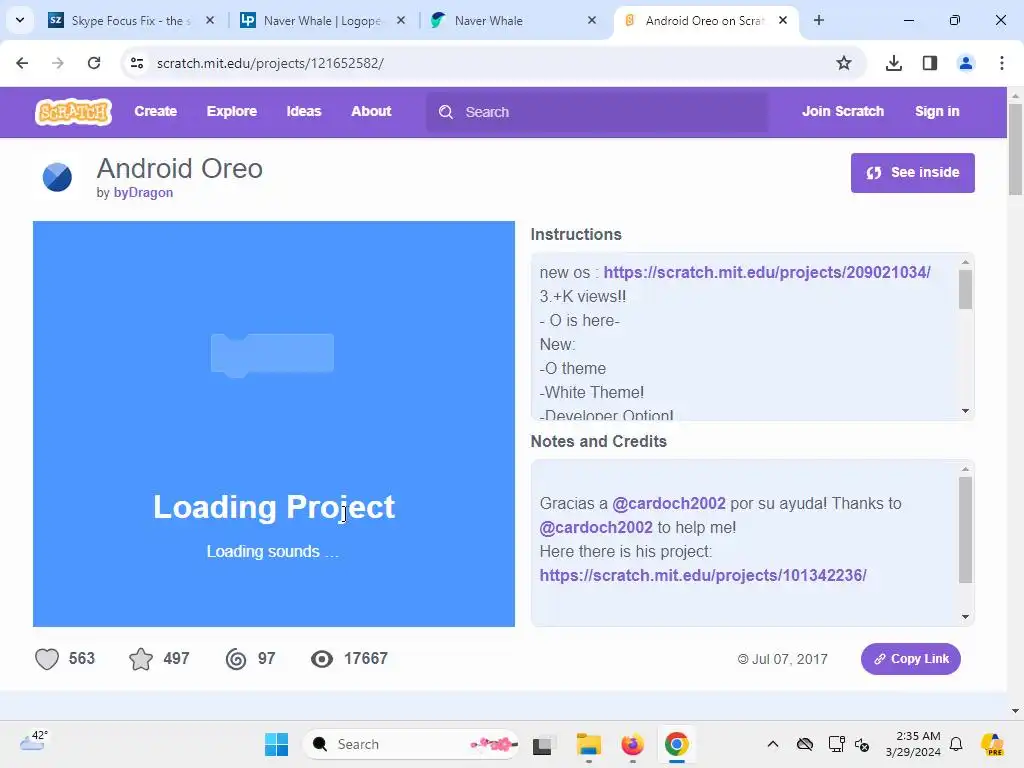Open the About menu item
The height and width of the screenshot is (768, 1024).
[x=371, y=112]
